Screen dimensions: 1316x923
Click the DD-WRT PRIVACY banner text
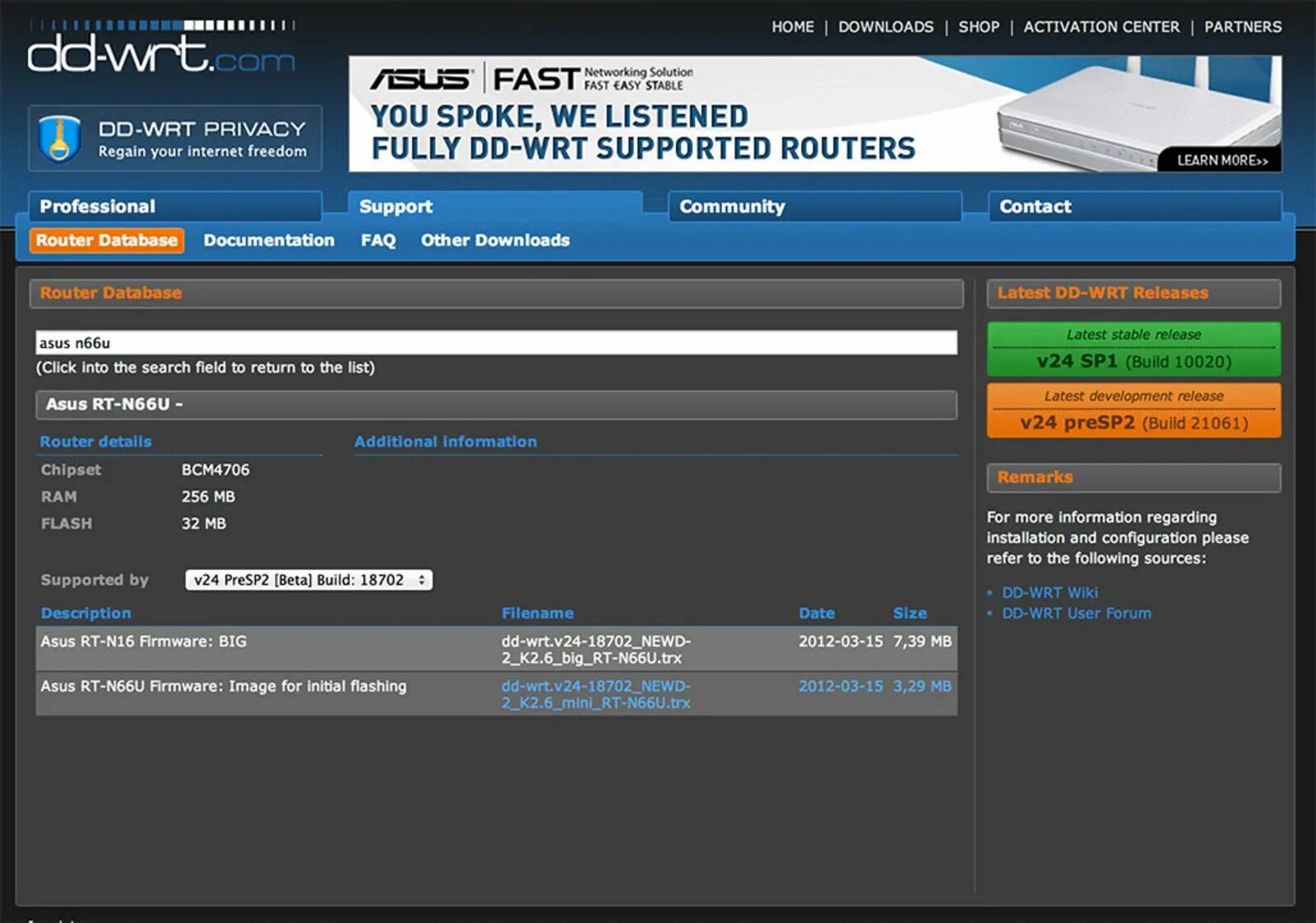202,129
